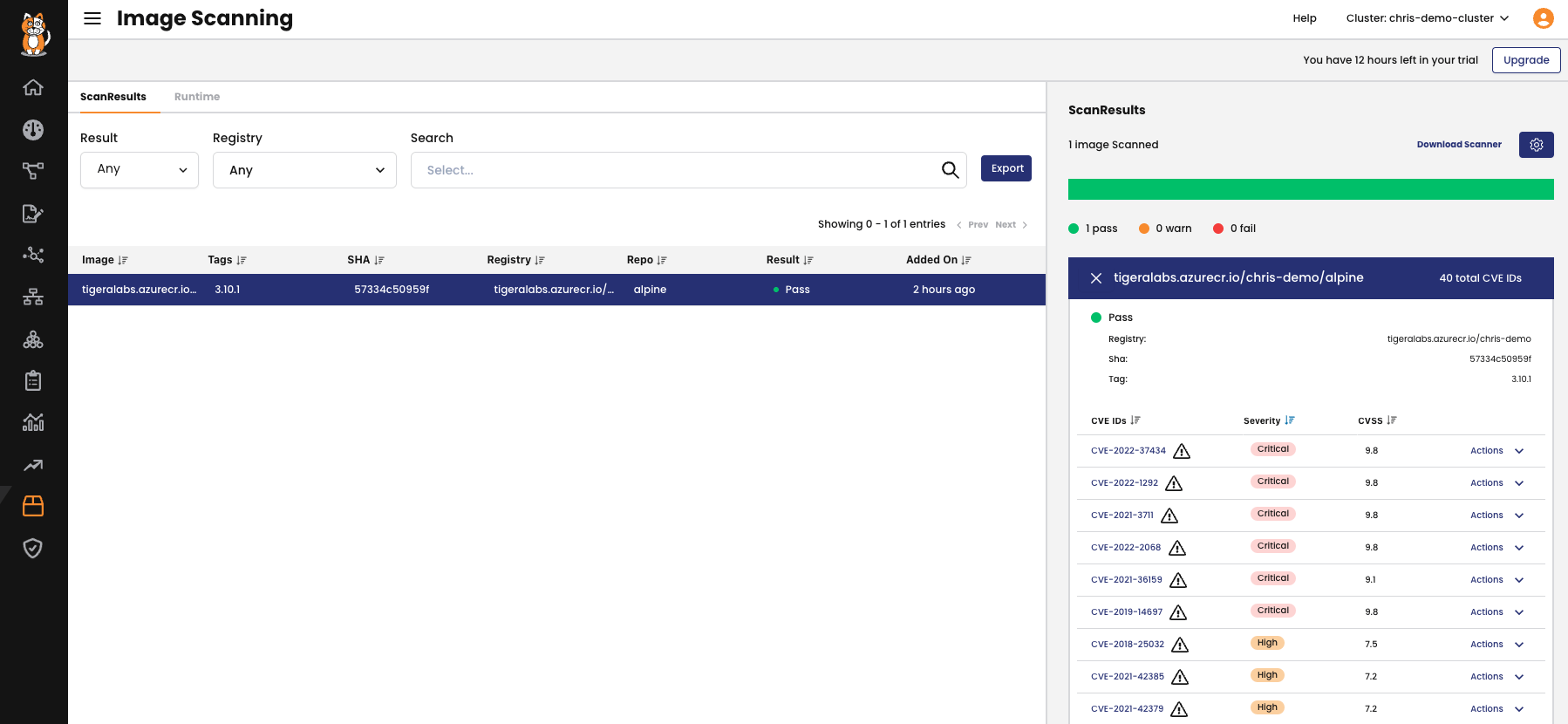Sort table by SHA column
Screen dimensions: 1568x724
click(379, 260)
